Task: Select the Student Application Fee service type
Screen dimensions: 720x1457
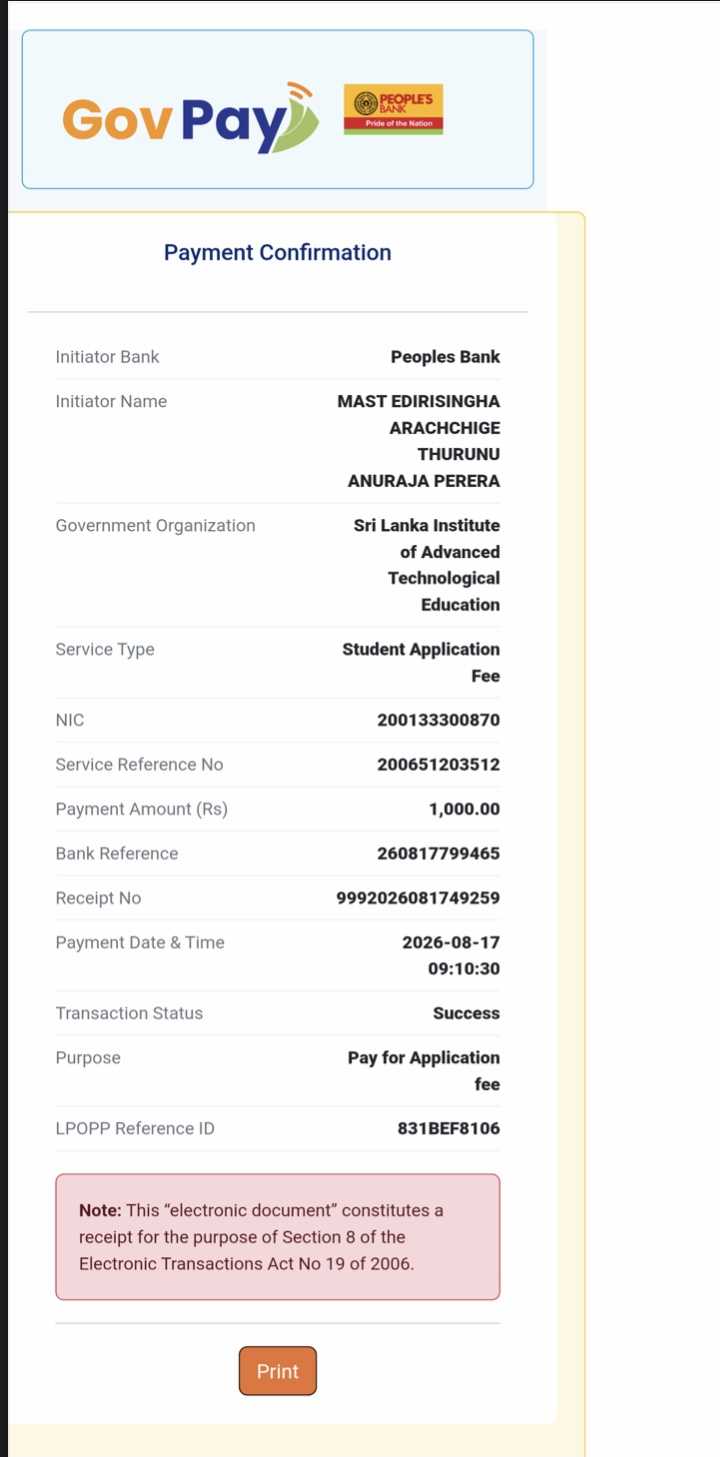Action: click(421, 663)
